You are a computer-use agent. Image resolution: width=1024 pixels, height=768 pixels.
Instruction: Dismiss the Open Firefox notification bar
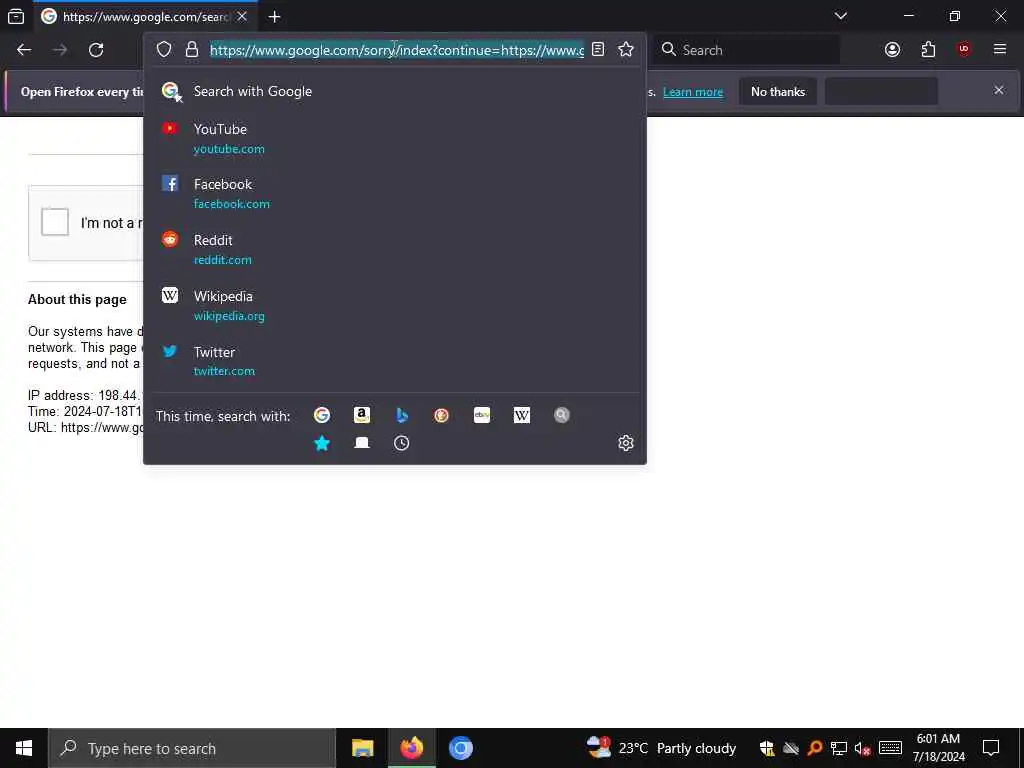click(999, 90)
